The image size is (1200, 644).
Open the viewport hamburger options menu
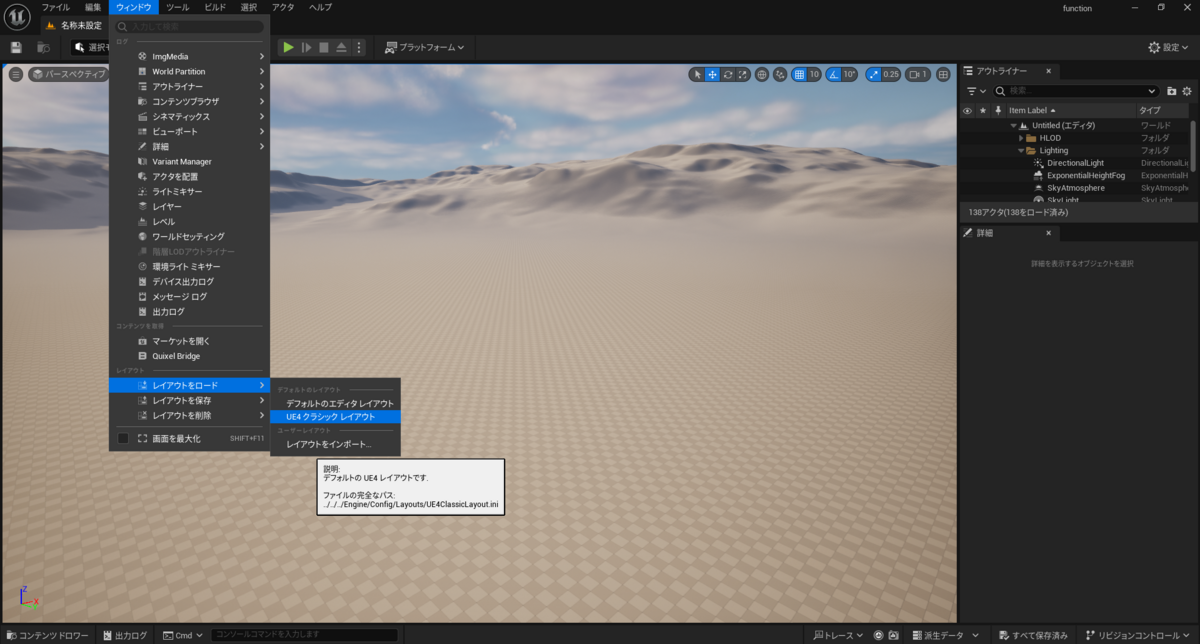click(x=15, y=74)
